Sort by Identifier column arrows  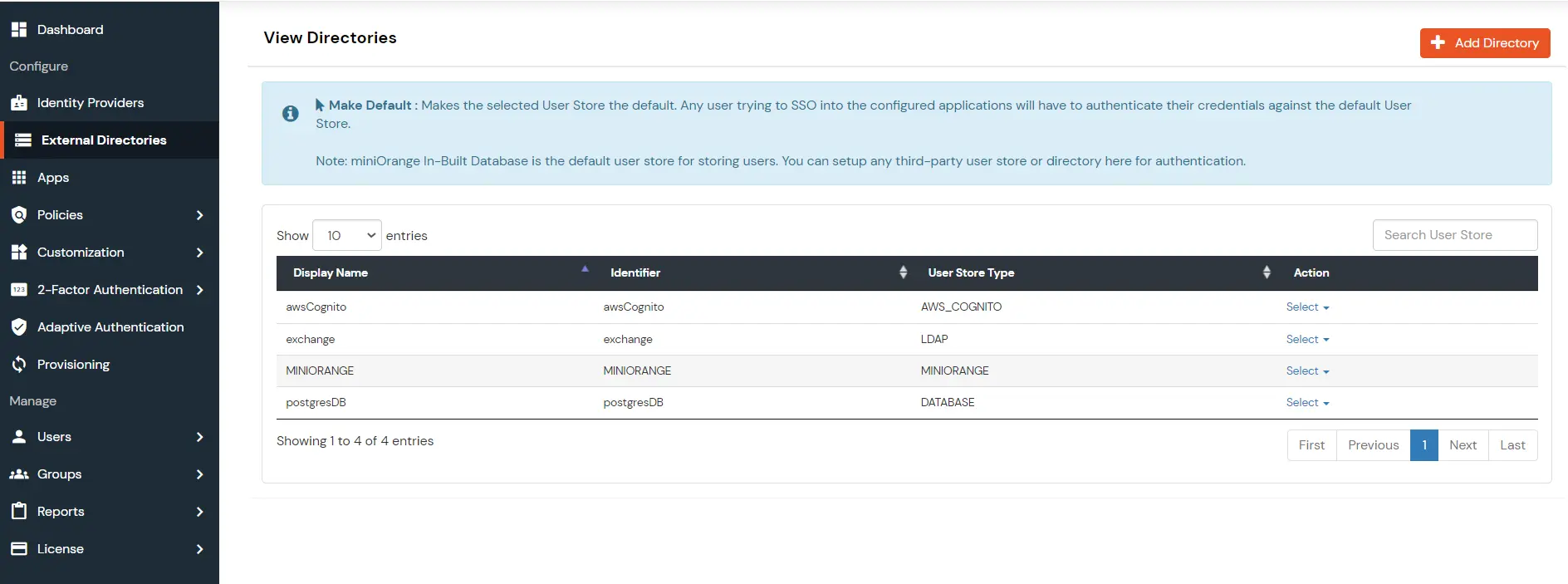[x=903, y=272]
